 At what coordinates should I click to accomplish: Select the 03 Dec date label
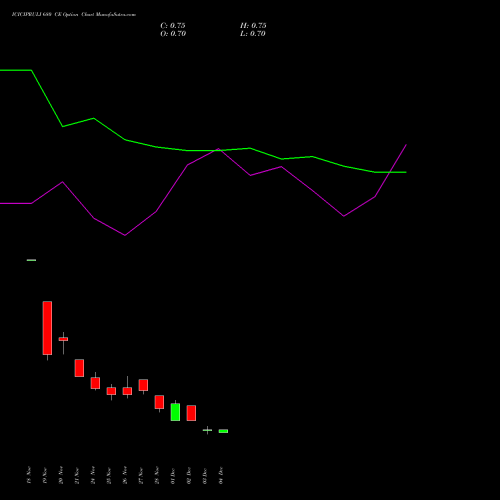205,475
